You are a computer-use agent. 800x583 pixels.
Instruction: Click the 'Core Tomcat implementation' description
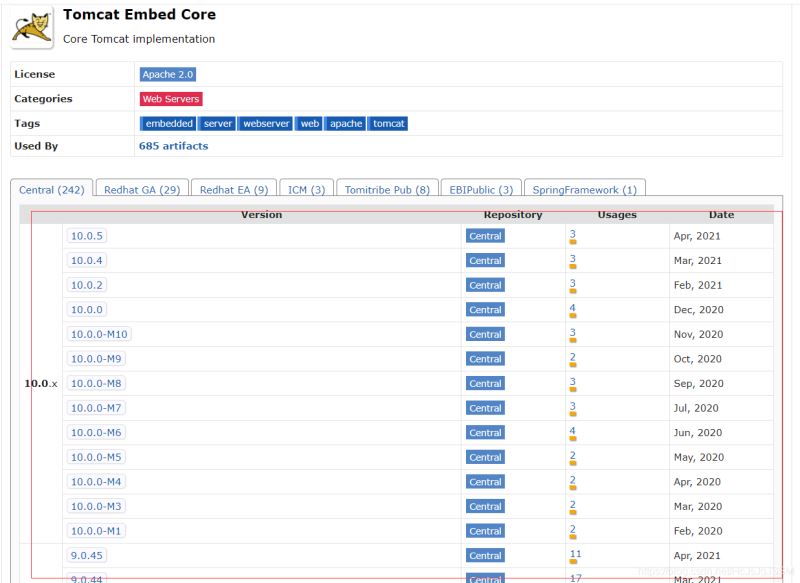click(139, 39)
